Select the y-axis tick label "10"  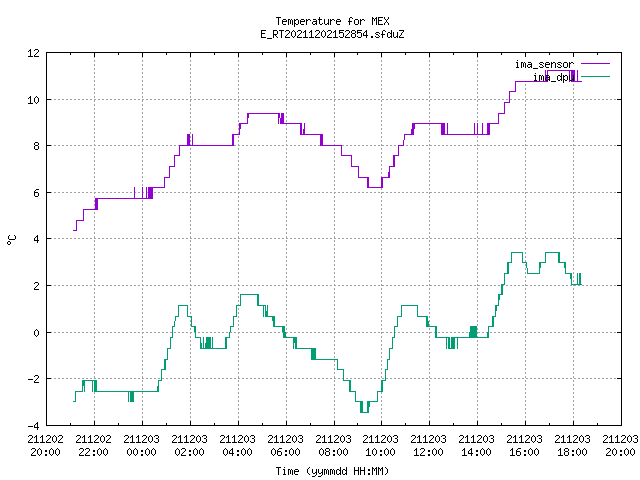click(33, 100)
